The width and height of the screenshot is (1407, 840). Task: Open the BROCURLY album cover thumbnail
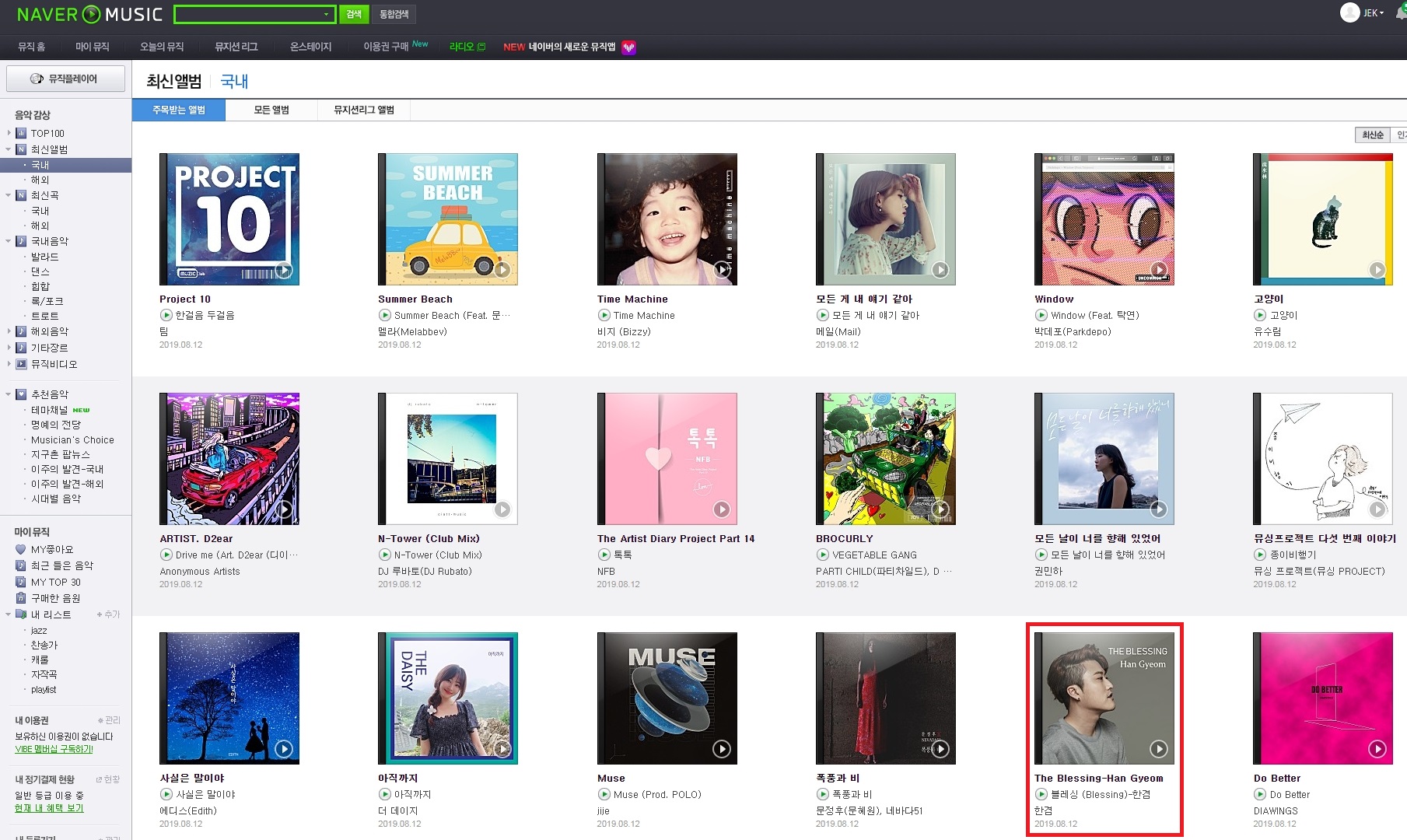point(885,459)
